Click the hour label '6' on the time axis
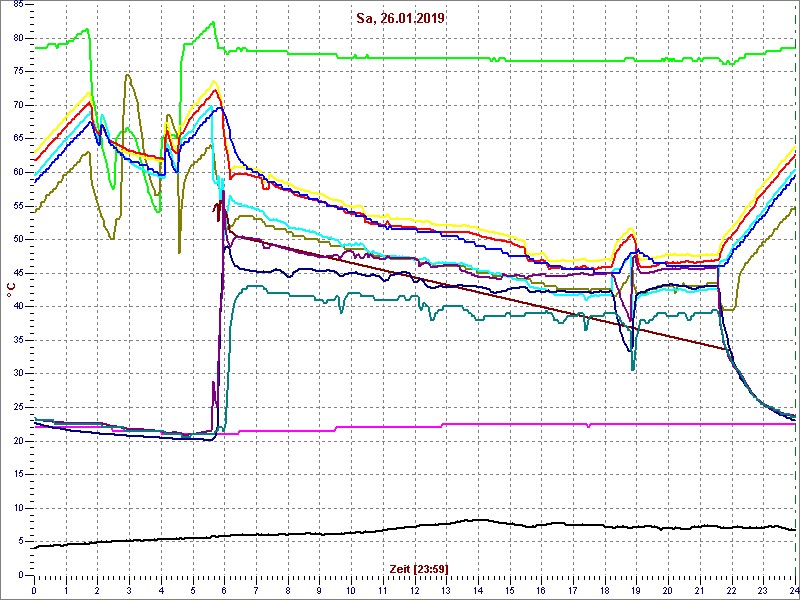 (x=224, y=590)
